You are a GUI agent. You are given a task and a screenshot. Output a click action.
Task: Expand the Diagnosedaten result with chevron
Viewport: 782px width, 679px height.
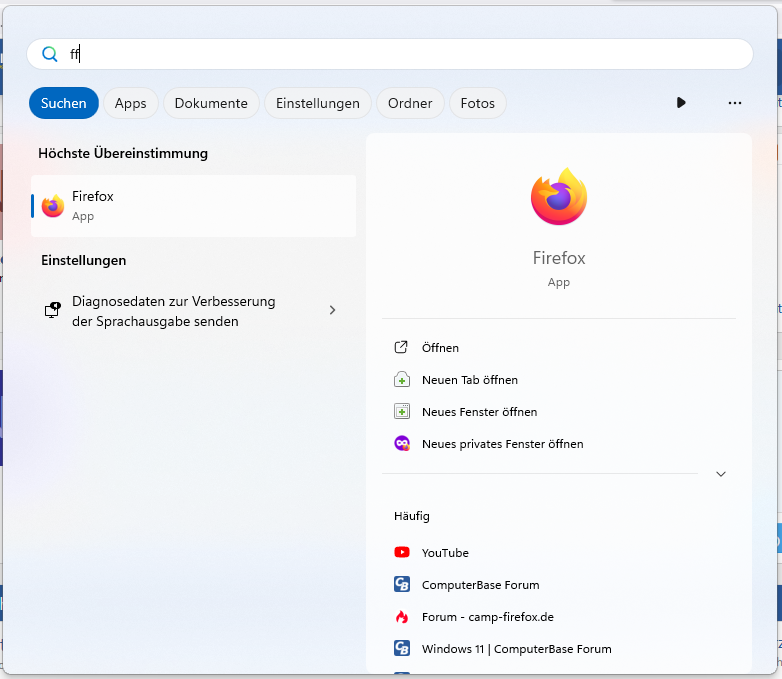332,310
